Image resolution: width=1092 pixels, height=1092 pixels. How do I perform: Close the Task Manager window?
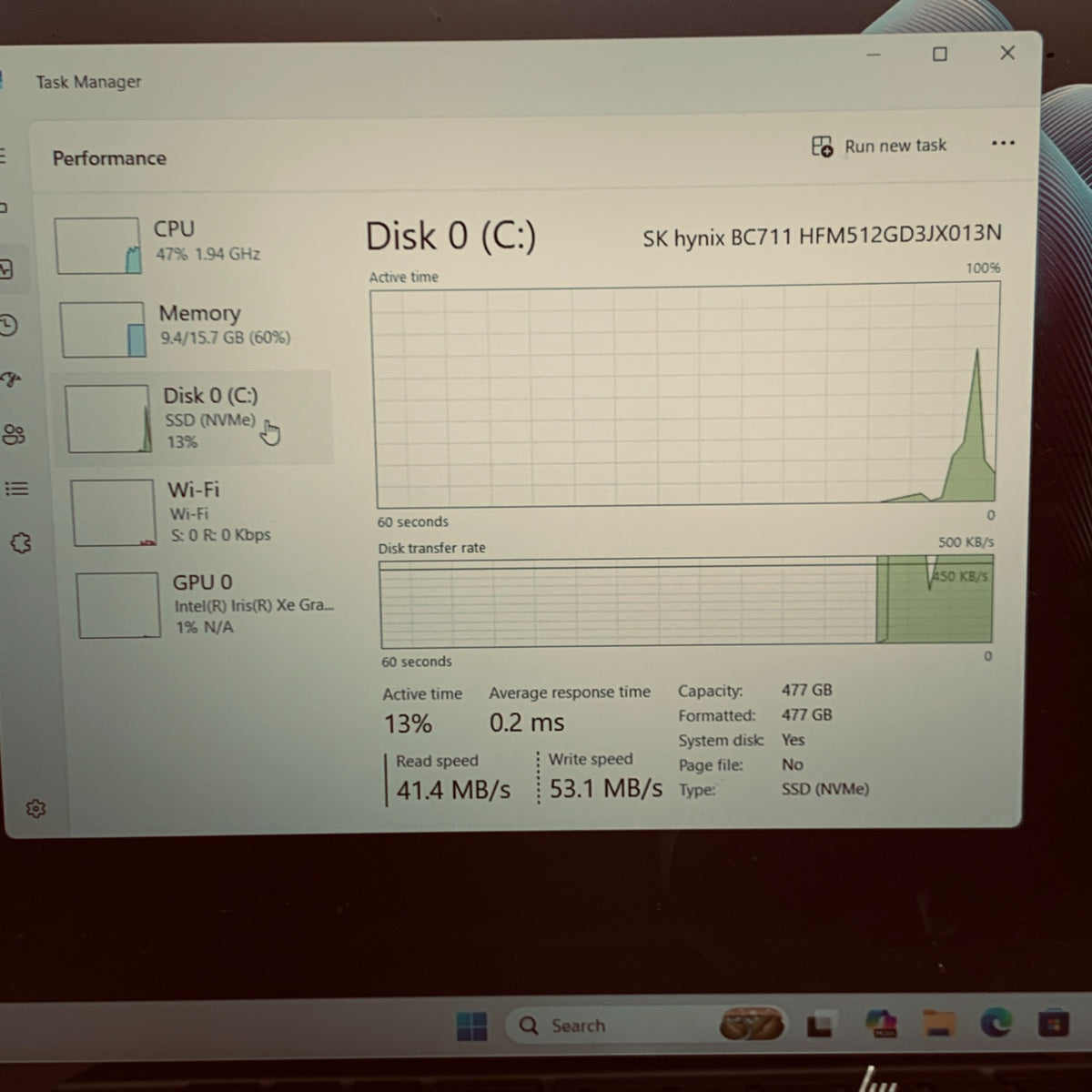[1007, 53]
